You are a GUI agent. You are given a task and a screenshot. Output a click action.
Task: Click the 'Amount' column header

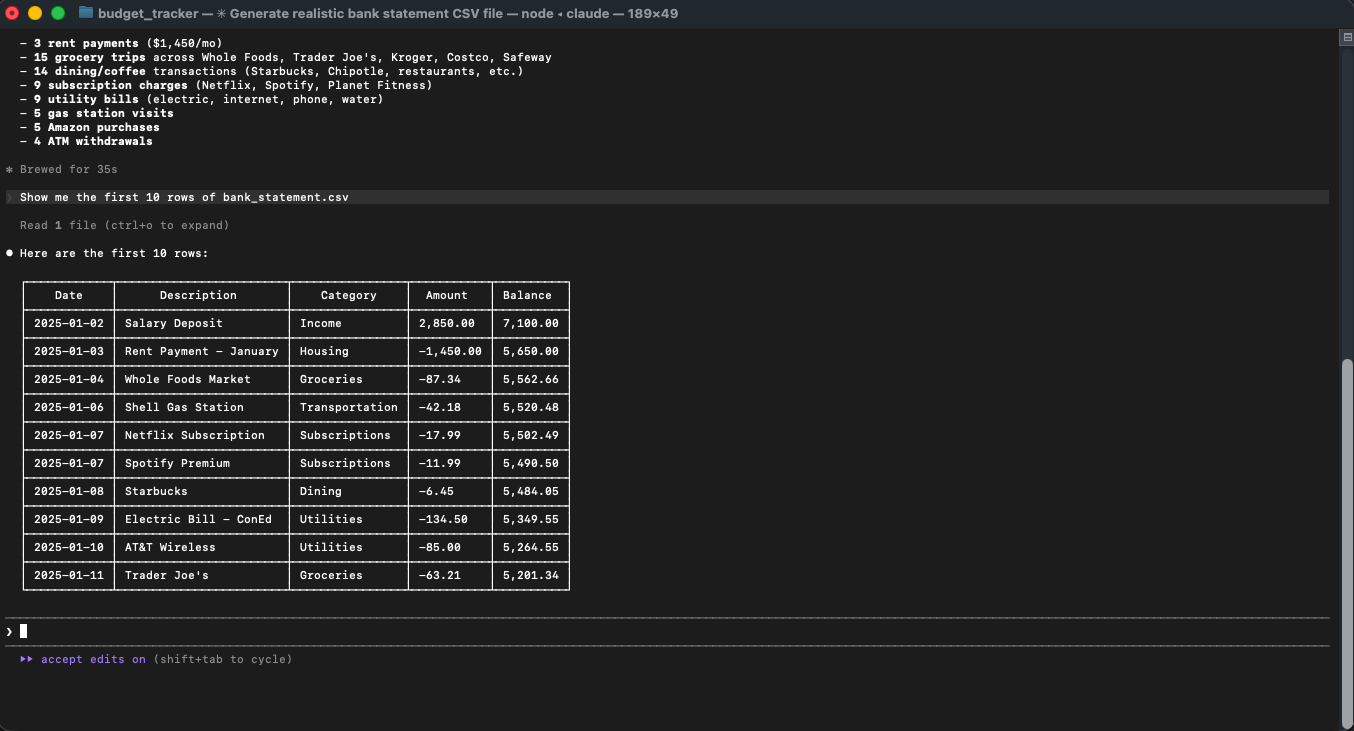click(x=447, y=295)
